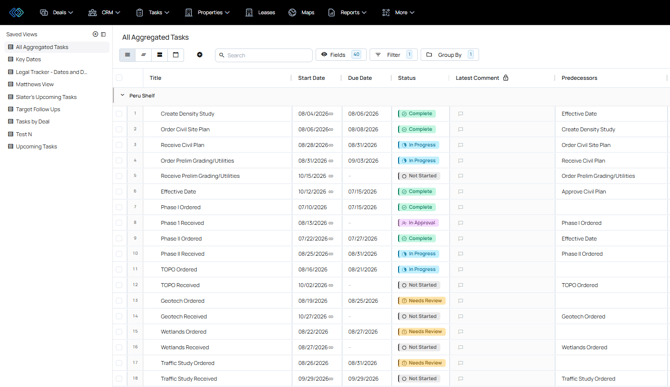Image resolution: width=670 pixels, height=387 pixels.
Task: Open comment icon for Traffic Study Received
Action: pos(460,378)
